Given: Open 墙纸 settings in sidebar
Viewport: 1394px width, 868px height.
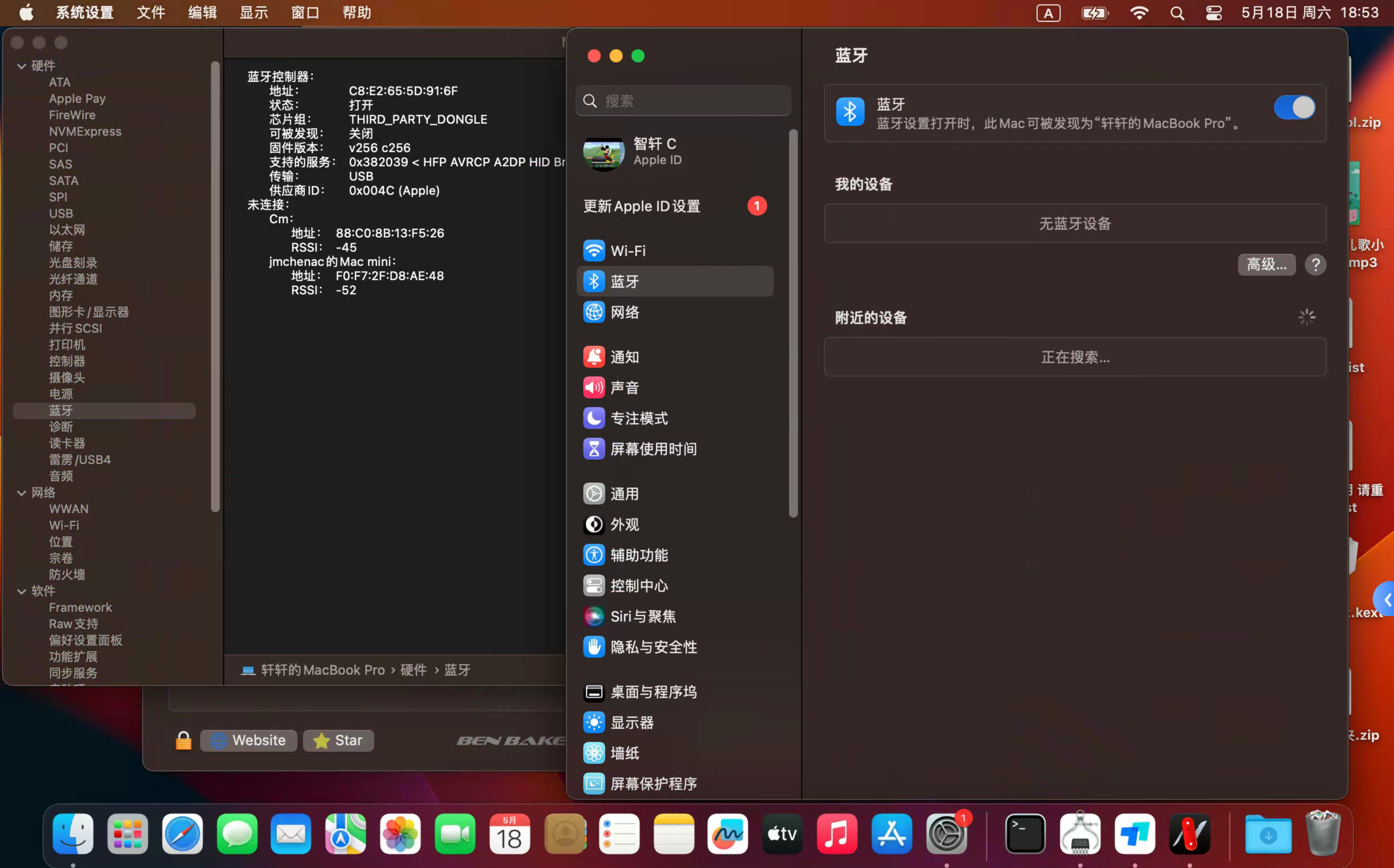Looking at the screenshot, I should (624, 753).
